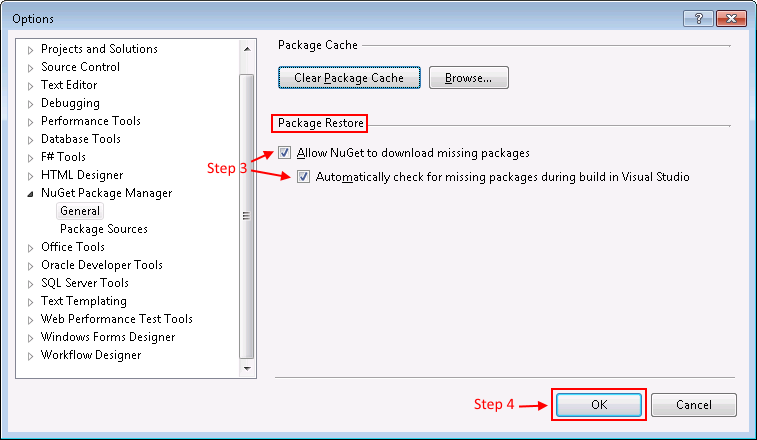Viewport: 757px width, 440px height.
Task: Select the General tree item
Action: [80, 211]
